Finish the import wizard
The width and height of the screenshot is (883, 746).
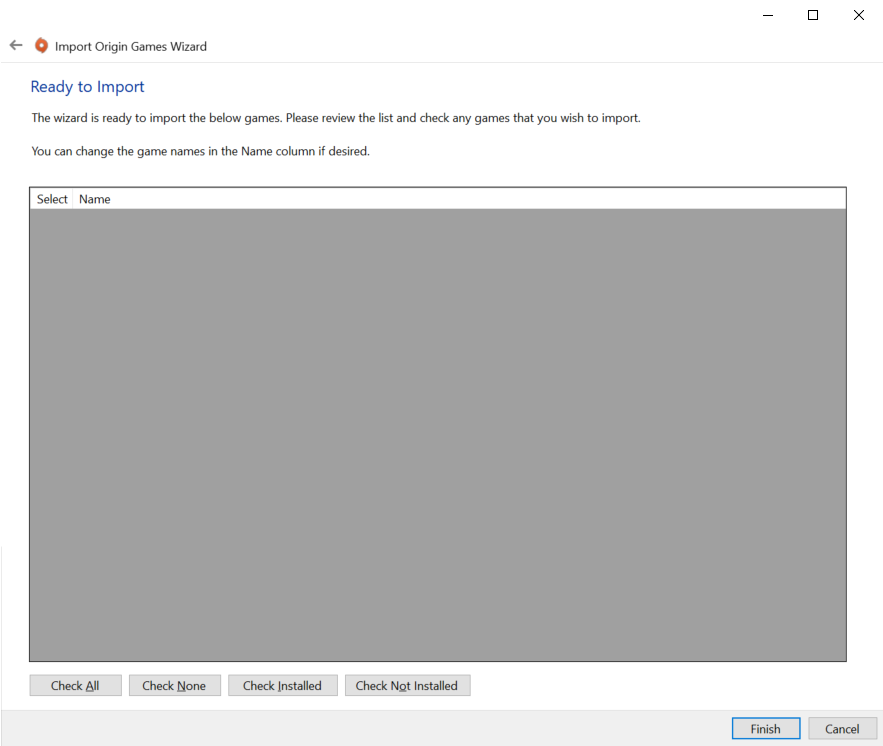click(x=766, y=729)
